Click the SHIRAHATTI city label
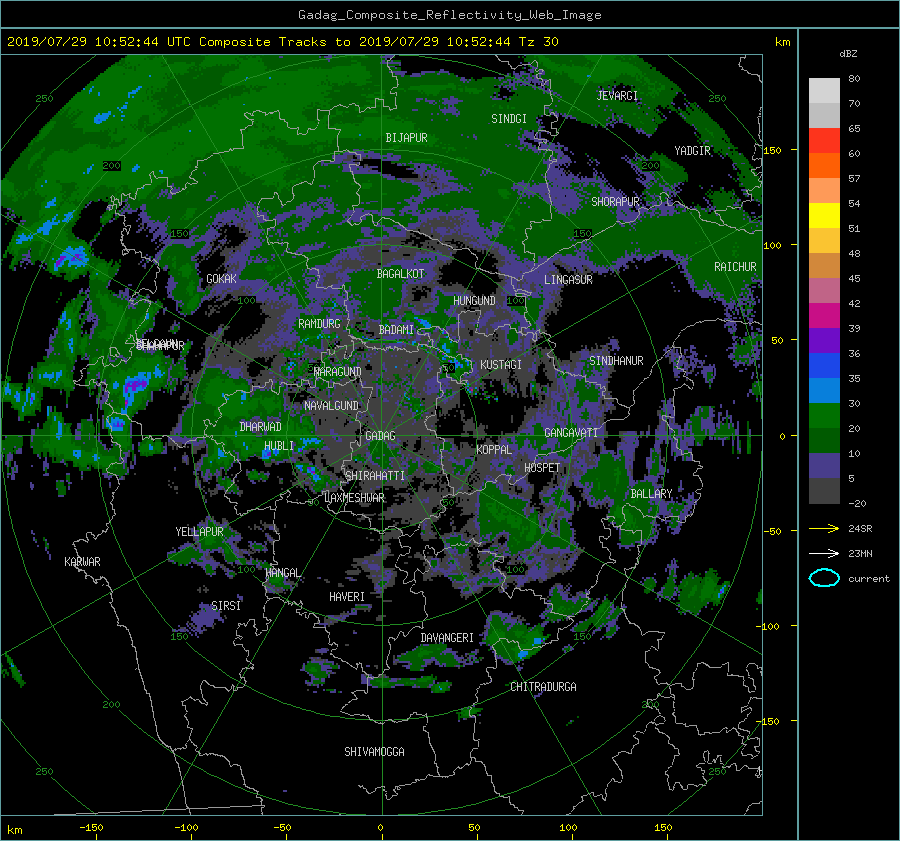This screenshot has height=841, width=900. click(x=375, y=476)
